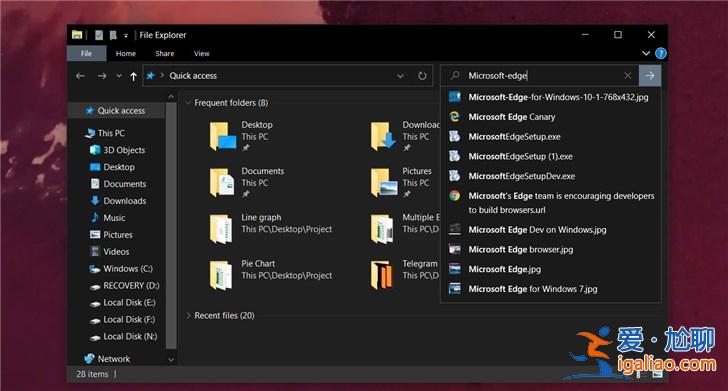The width and height of the screenshot is (728, 391).
Task: Select the Desktop folder icon in Frequent folders
Action: click(222, 136)
